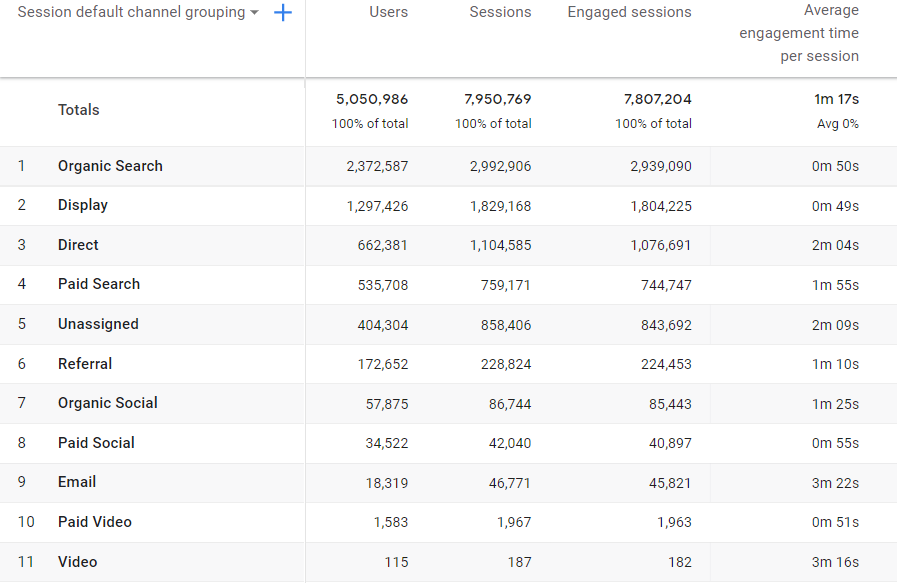Click the Video channel row

point(77,562)
